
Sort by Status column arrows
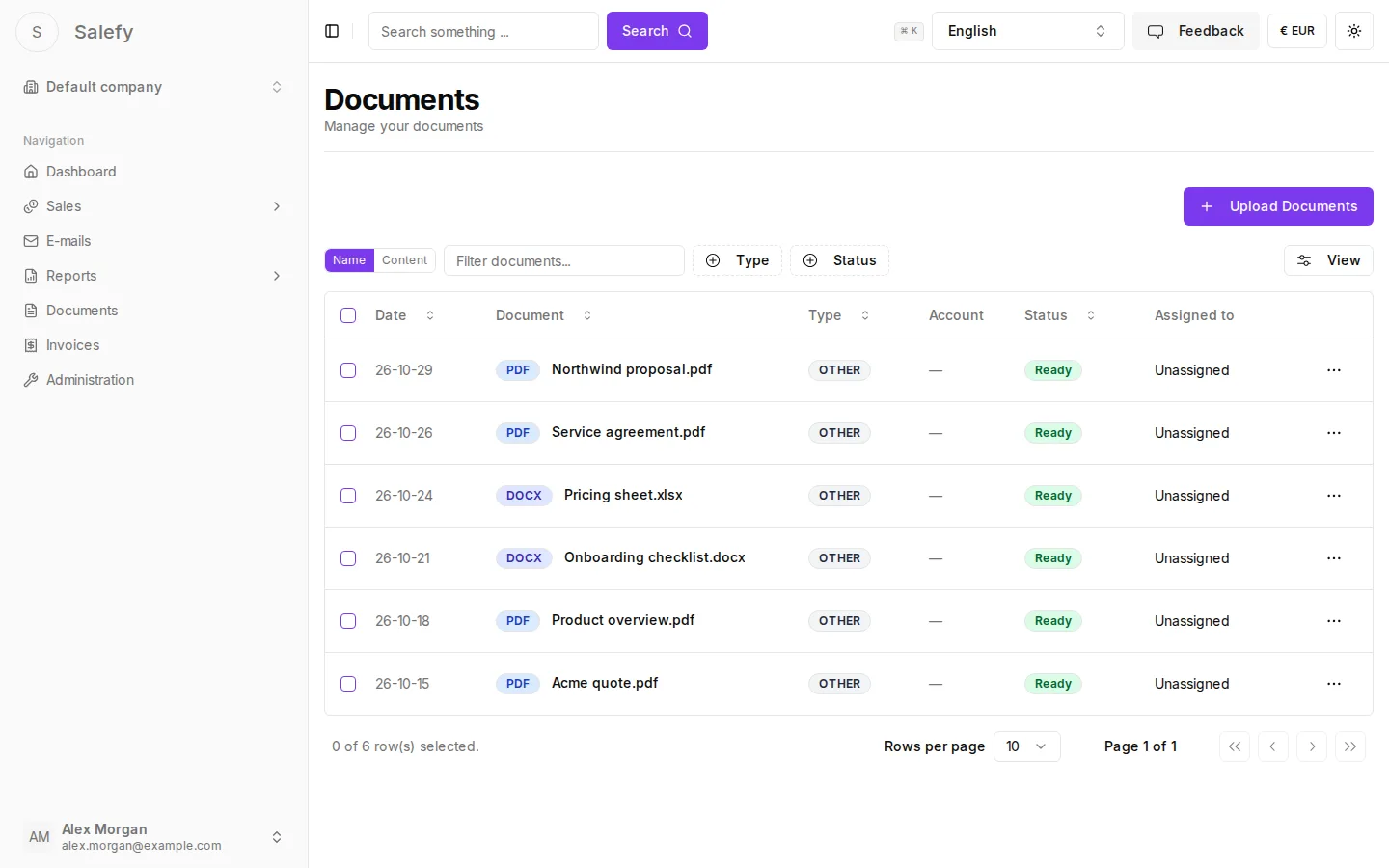click(1091, 315)
